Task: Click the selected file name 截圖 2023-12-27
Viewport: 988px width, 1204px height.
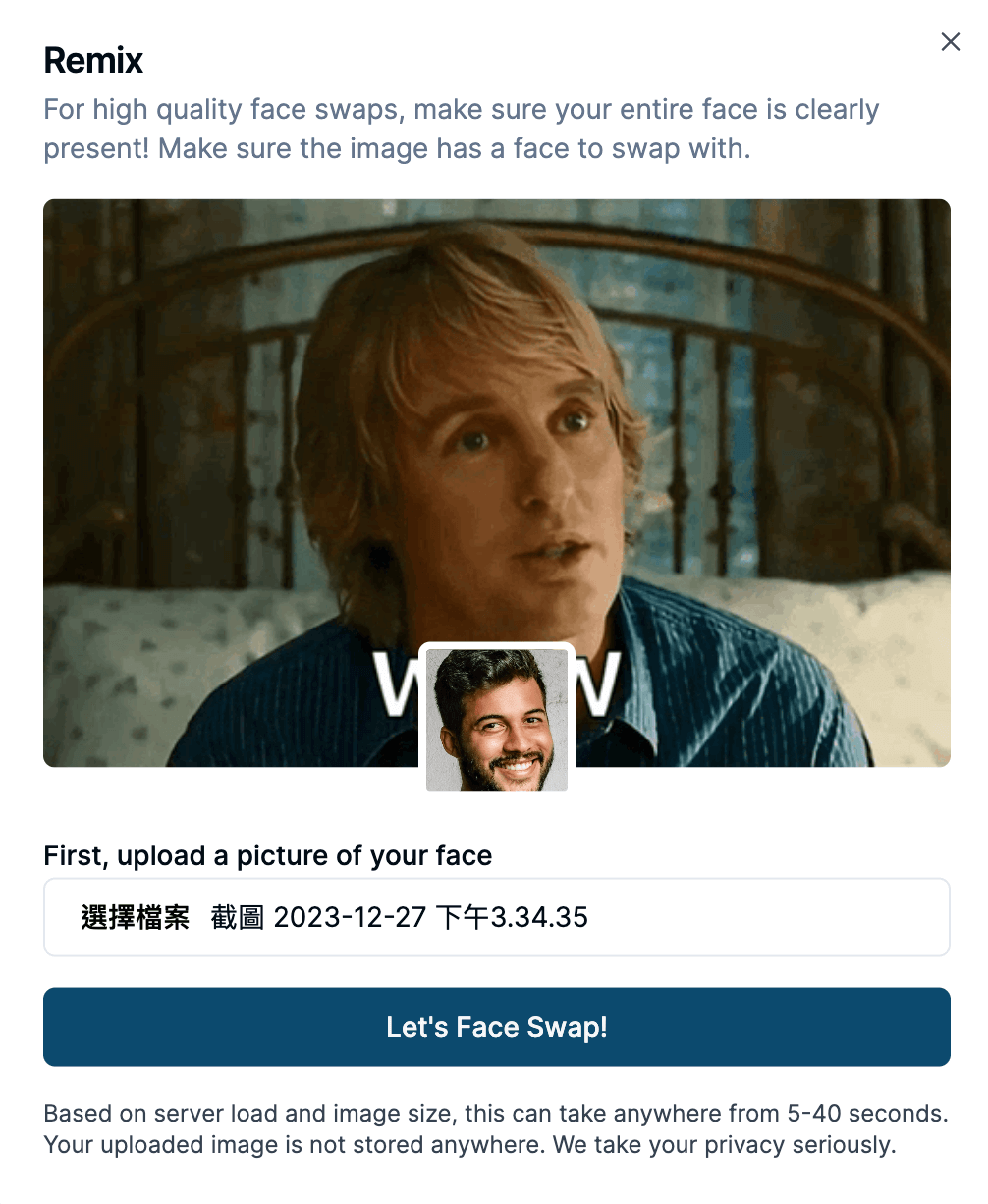Action: point(399,917)
